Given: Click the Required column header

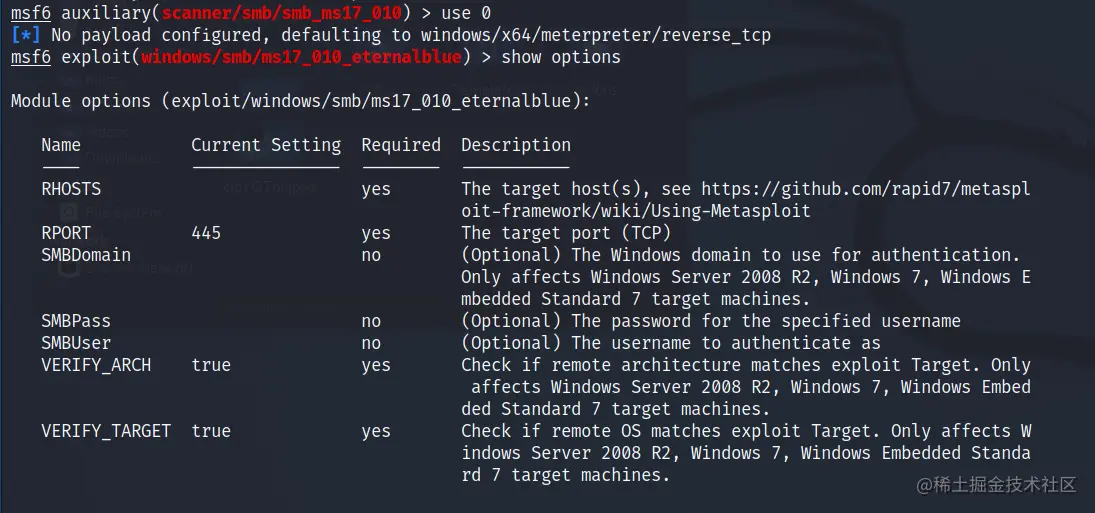Looking at the screenshot, I should (401, 145).
